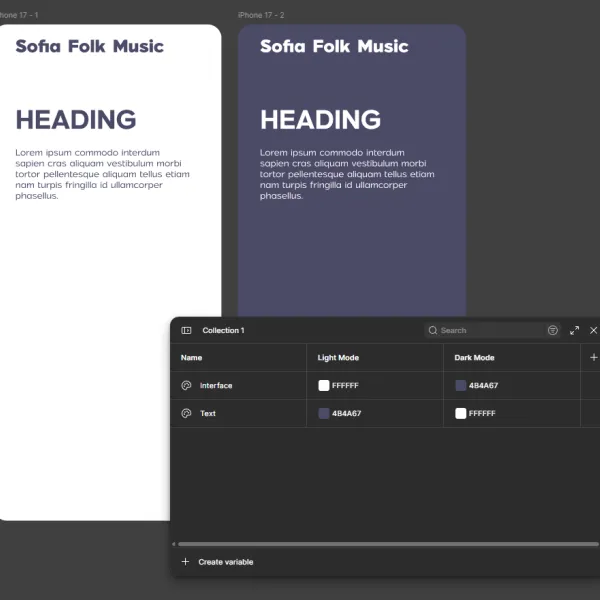Select HEADING text in dark frame

[x=320, y=119]
